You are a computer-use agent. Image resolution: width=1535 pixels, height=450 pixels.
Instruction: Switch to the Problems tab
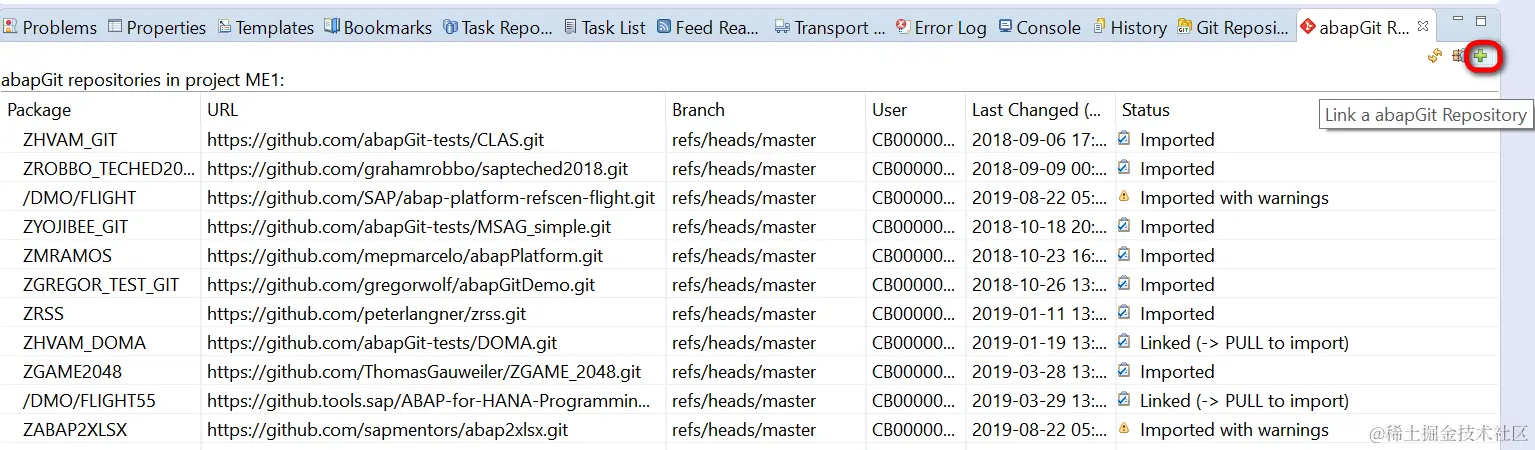[x=50, y=28]
